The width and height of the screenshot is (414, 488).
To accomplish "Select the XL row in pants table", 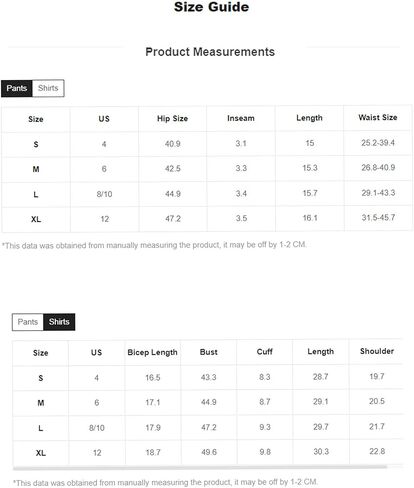I will pos(207,219).
